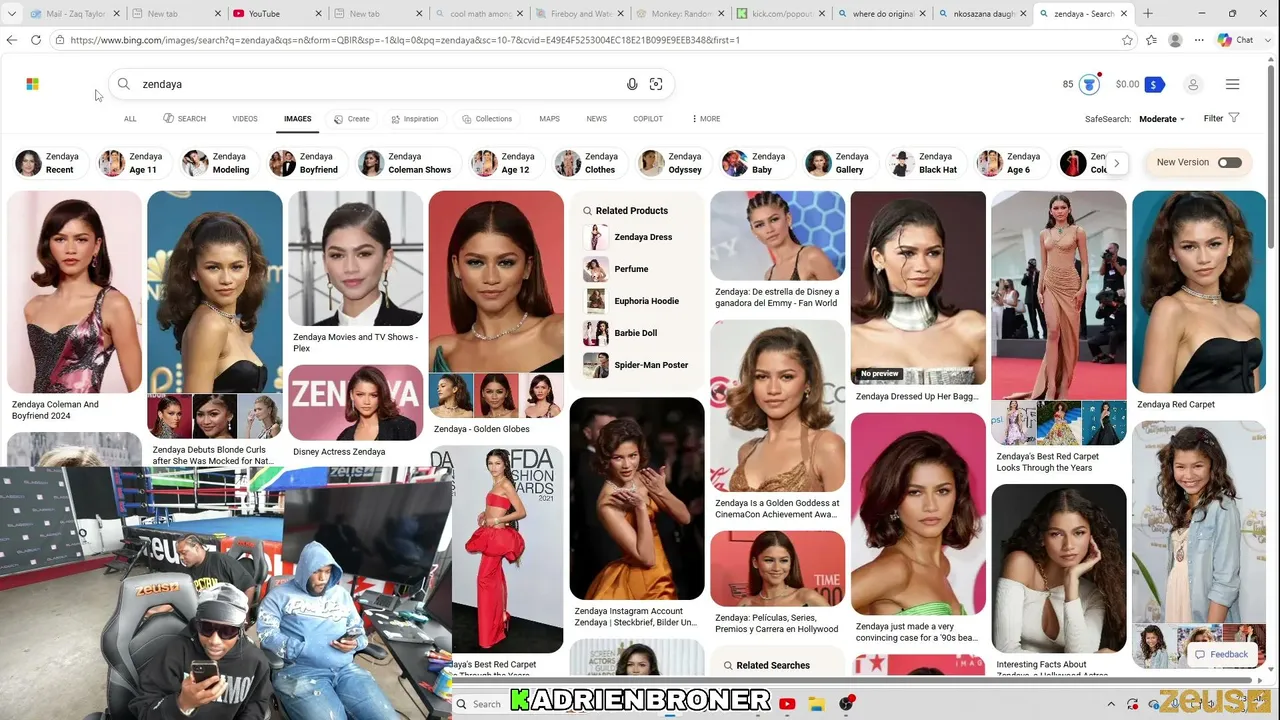The image size is (1280, 720).
Task: Open Edge Settings and more ellipsis menu
Action: 1199,40
